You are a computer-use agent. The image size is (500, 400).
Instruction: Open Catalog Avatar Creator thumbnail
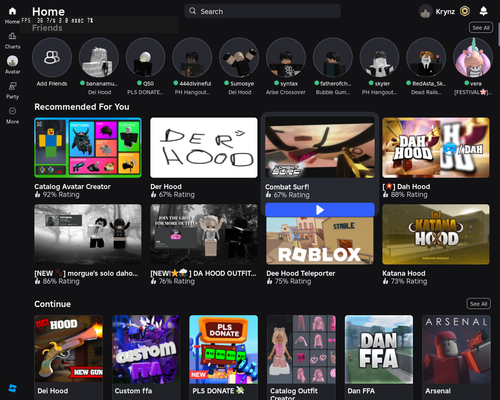(x=88, y=147)
